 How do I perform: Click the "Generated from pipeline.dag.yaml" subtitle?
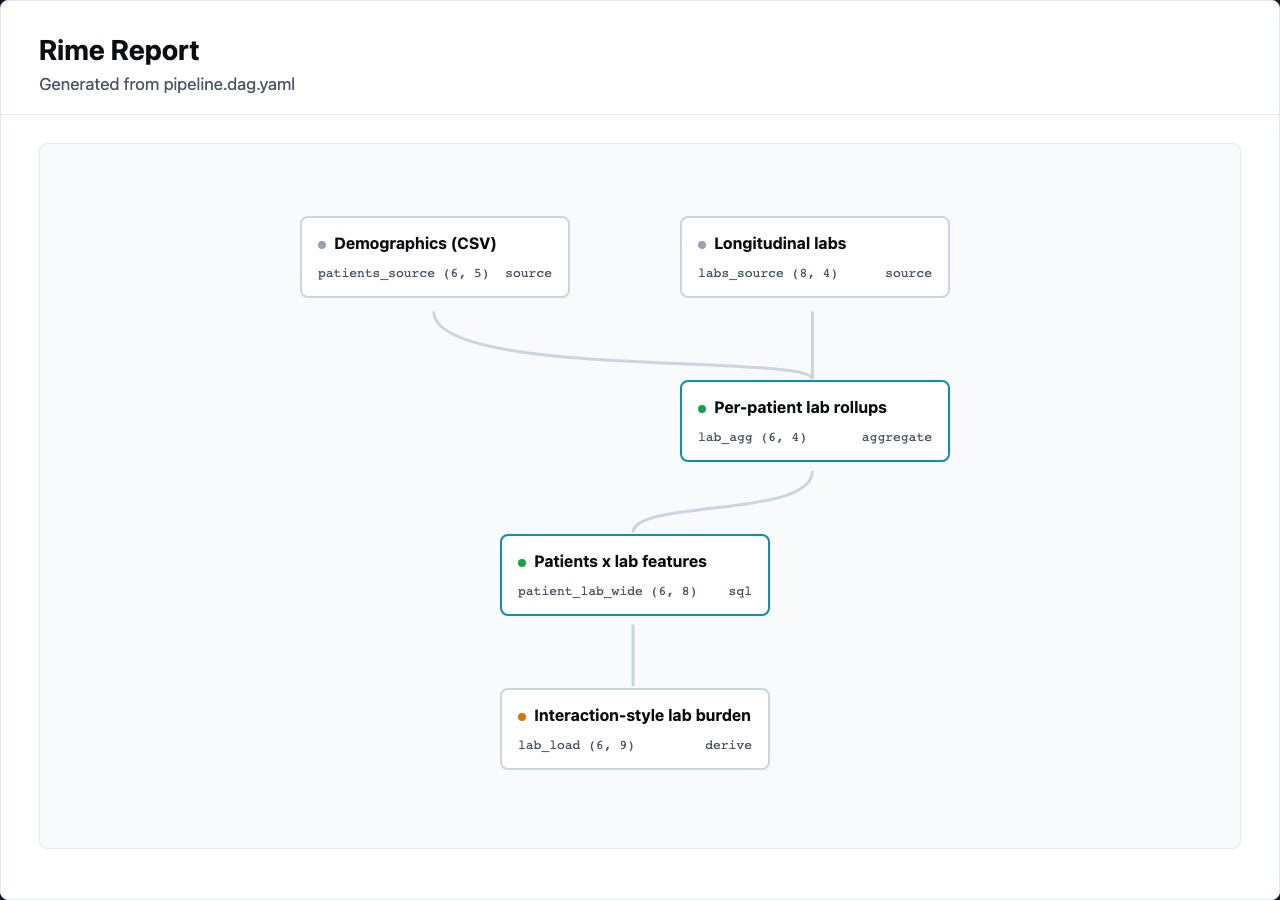point(167,84)
